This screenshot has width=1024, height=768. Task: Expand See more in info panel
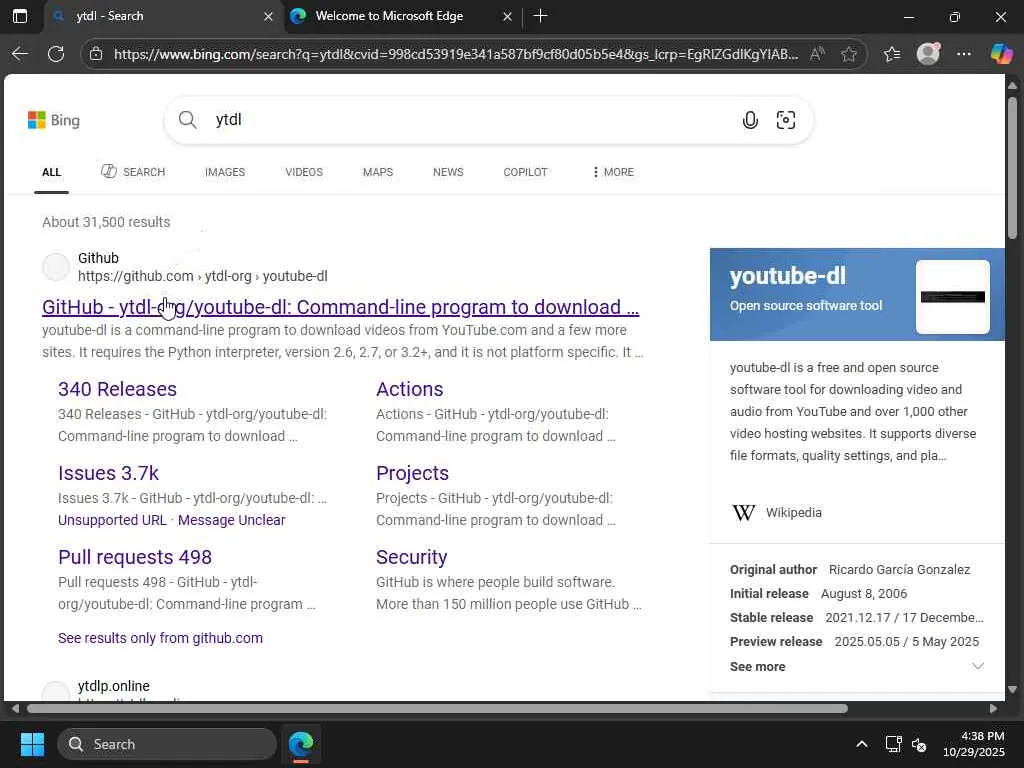pyautogui.click(x=857, y=667)
